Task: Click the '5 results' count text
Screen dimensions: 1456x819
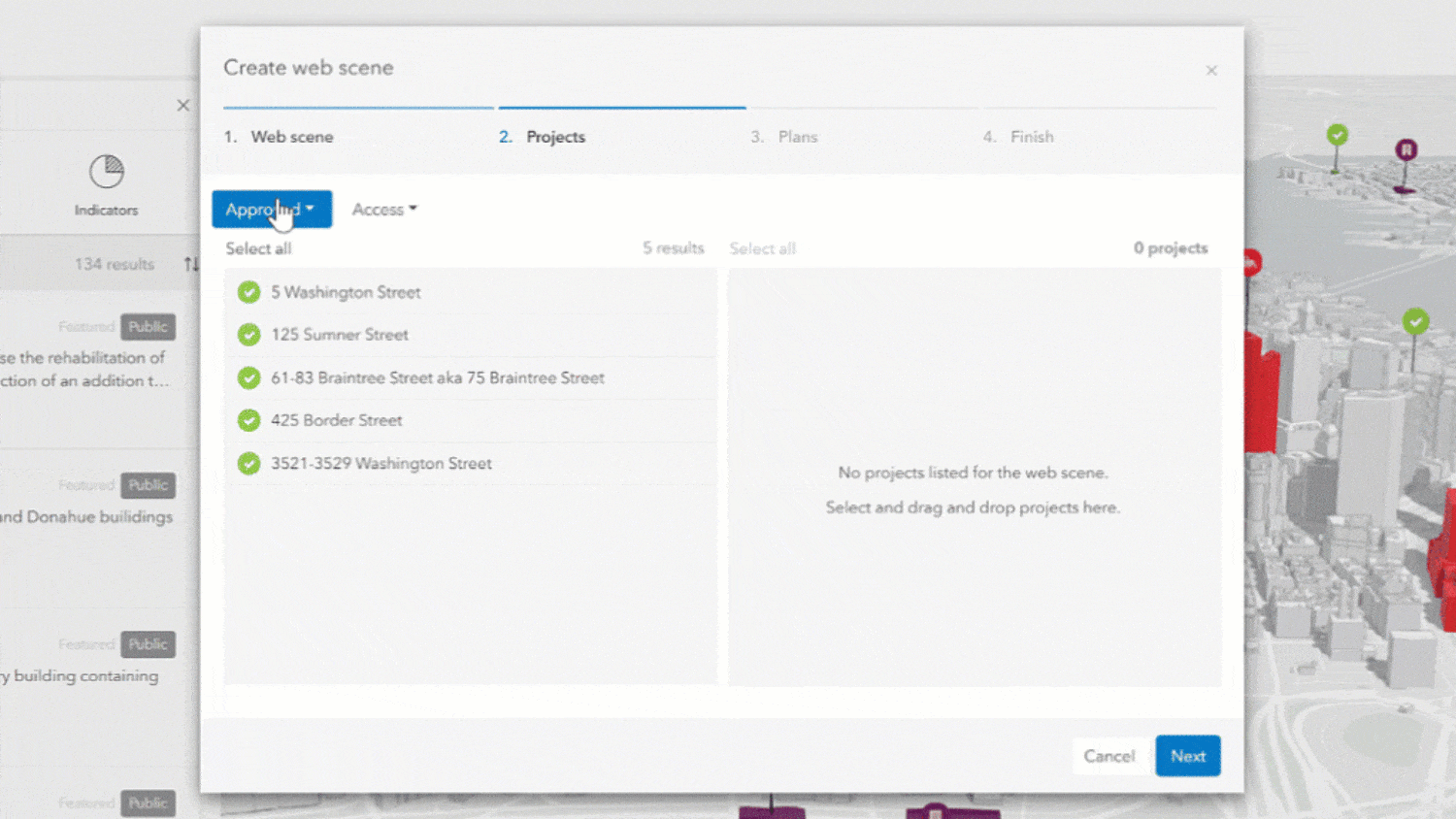Action: pyautogui.click(x=674, y=248)
